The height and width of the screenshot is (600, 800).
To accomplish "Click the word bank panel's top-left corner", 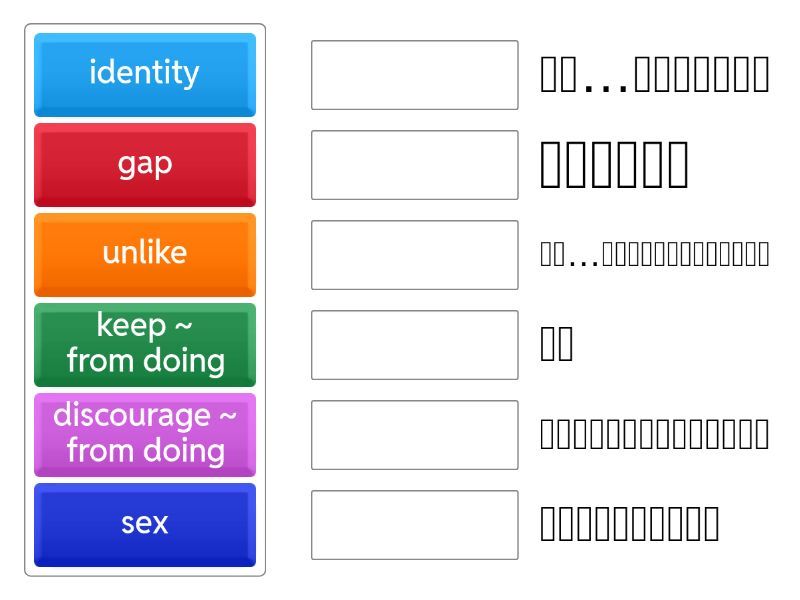I will click(28, 28).
